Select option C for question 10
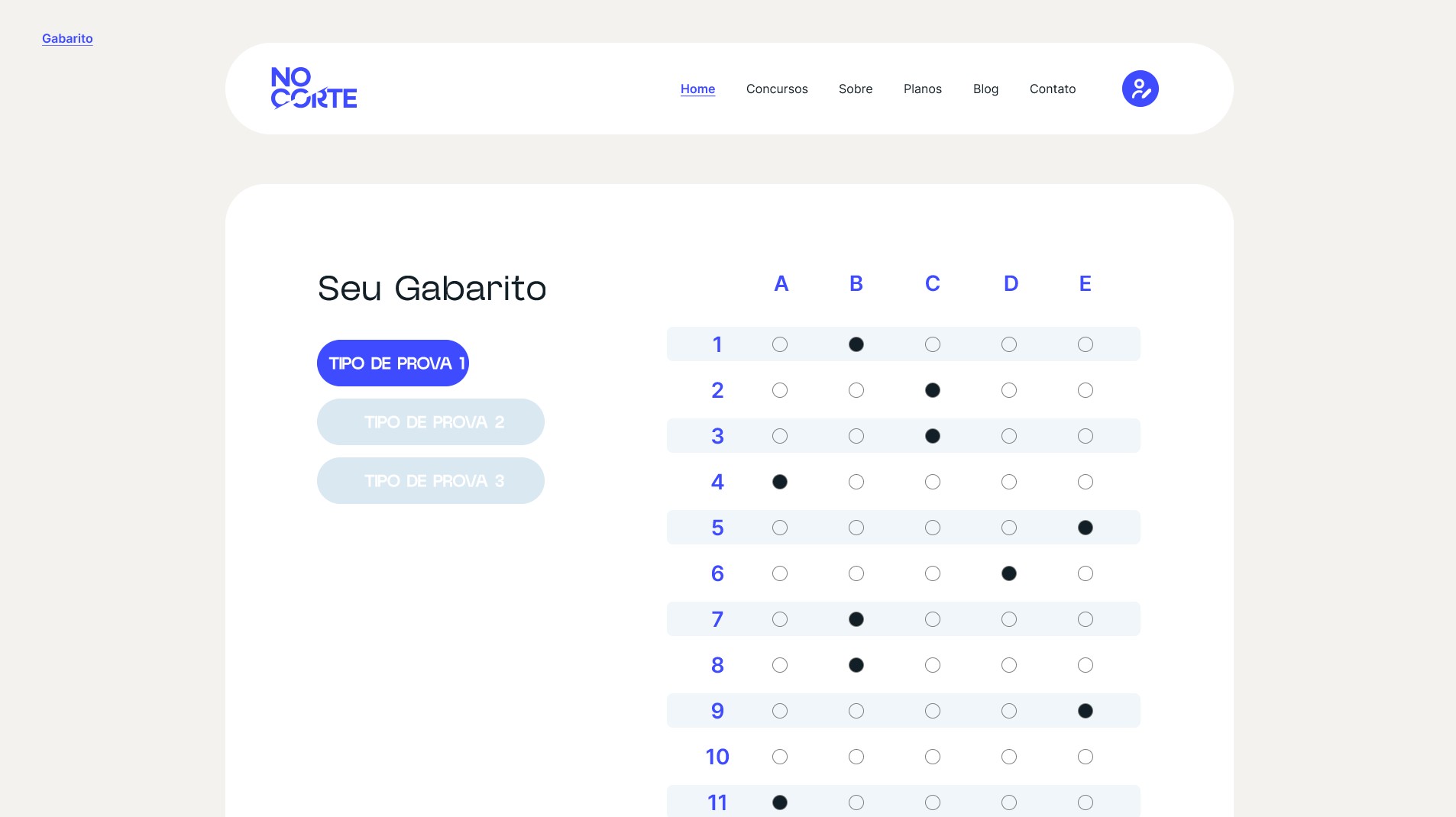The image size is (1456, 817). pyautogui.click(x=932, y=757)
